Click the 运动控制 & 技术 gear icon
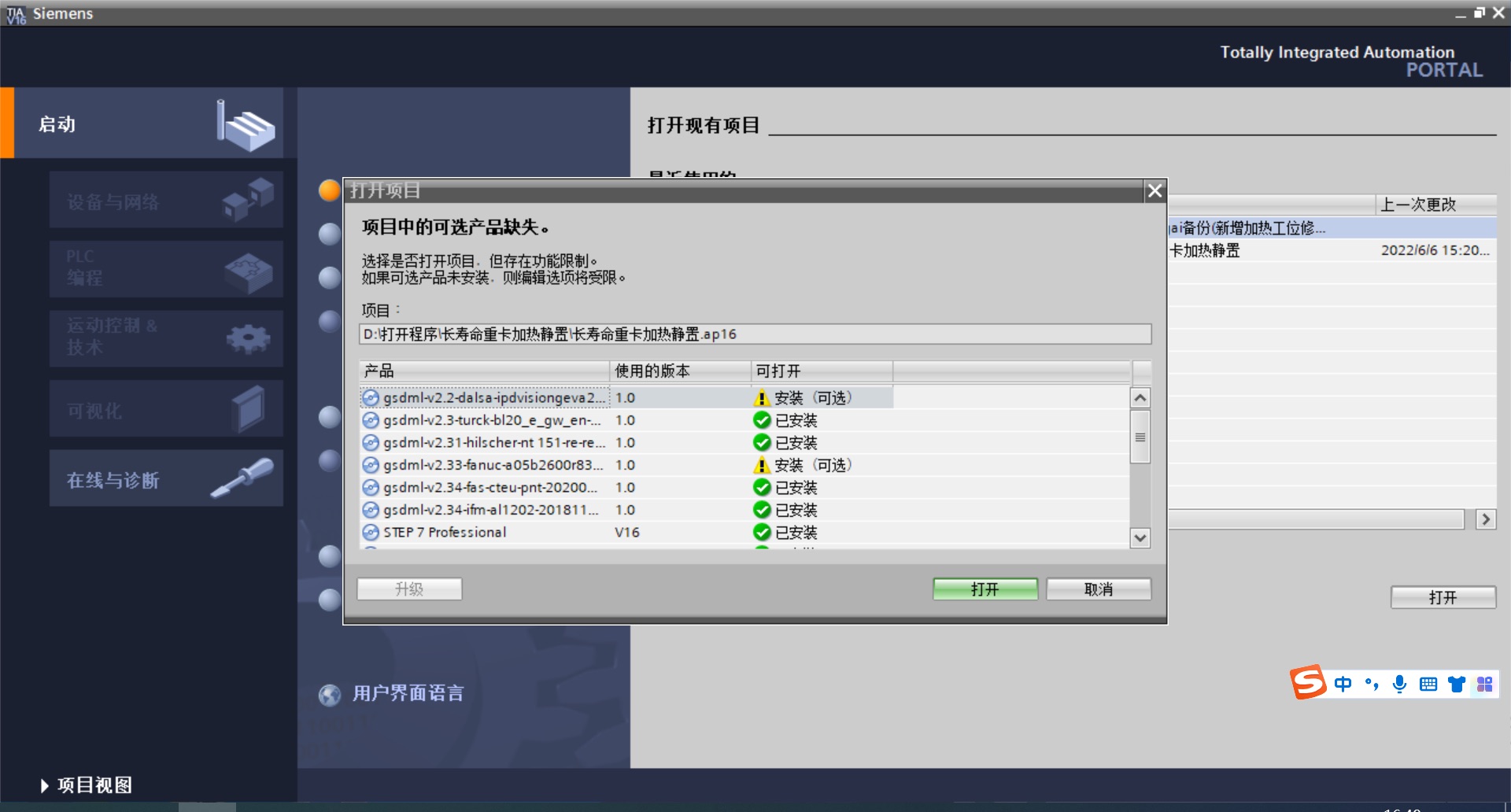Image resolution: width=1511 pixels, height=812 pixels. pyautogui.click(x=248, y=338)
